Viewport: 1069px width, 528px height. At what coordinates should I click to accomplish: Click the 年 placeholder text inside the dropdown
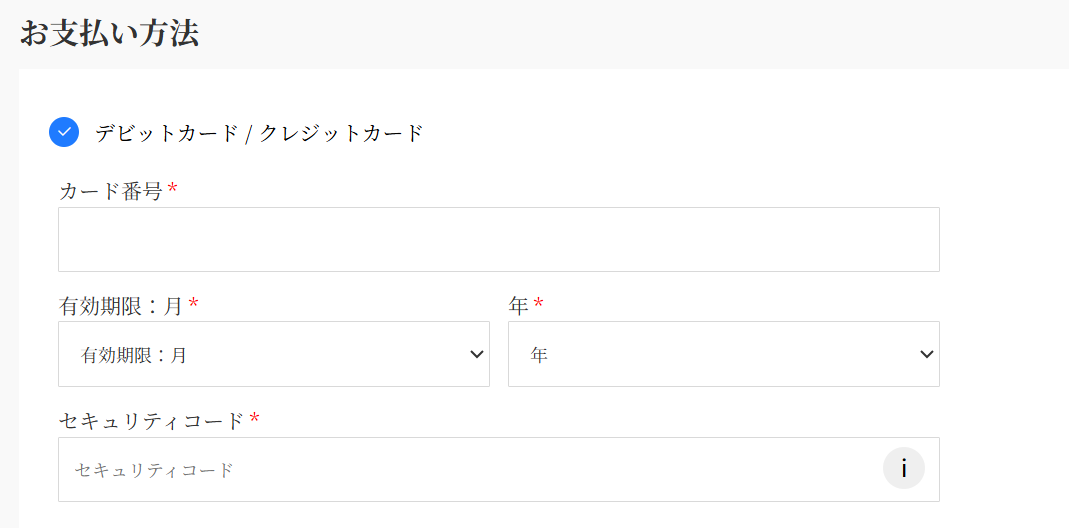[x=539, y=355]
